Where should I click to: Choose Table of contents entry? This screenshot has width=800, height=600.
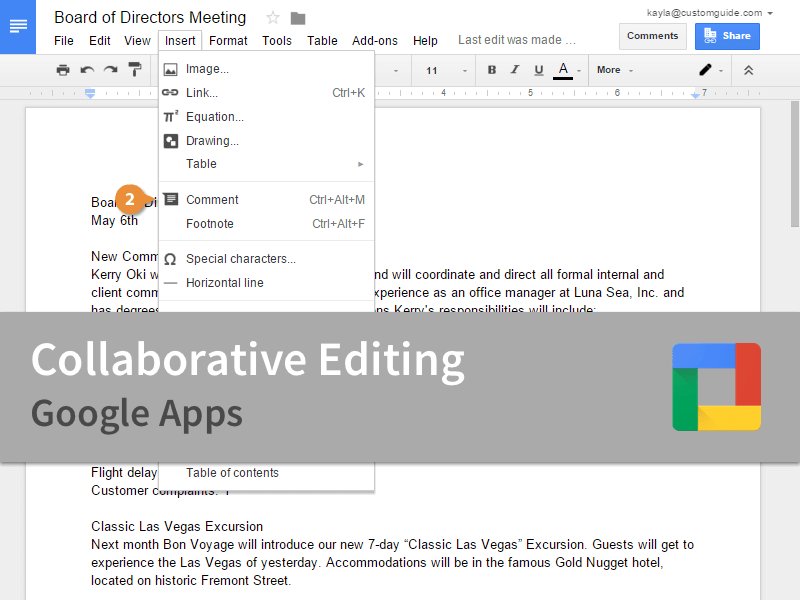click(266, 473)
